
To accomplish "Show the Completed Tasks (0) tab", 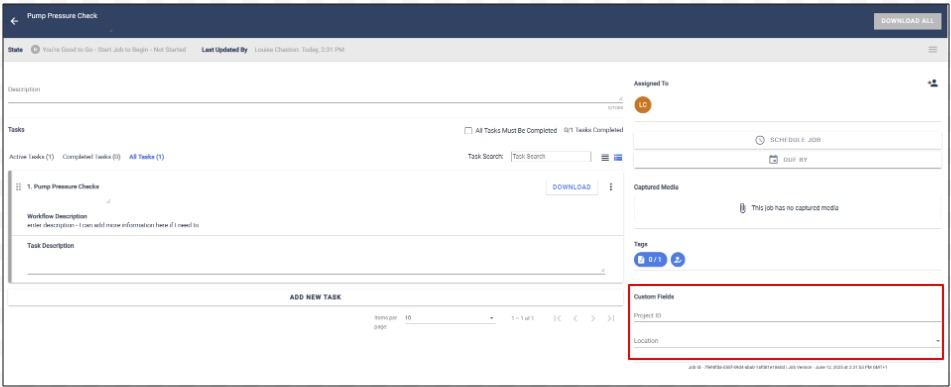I will pyautogui.click(x=92, y=157).
